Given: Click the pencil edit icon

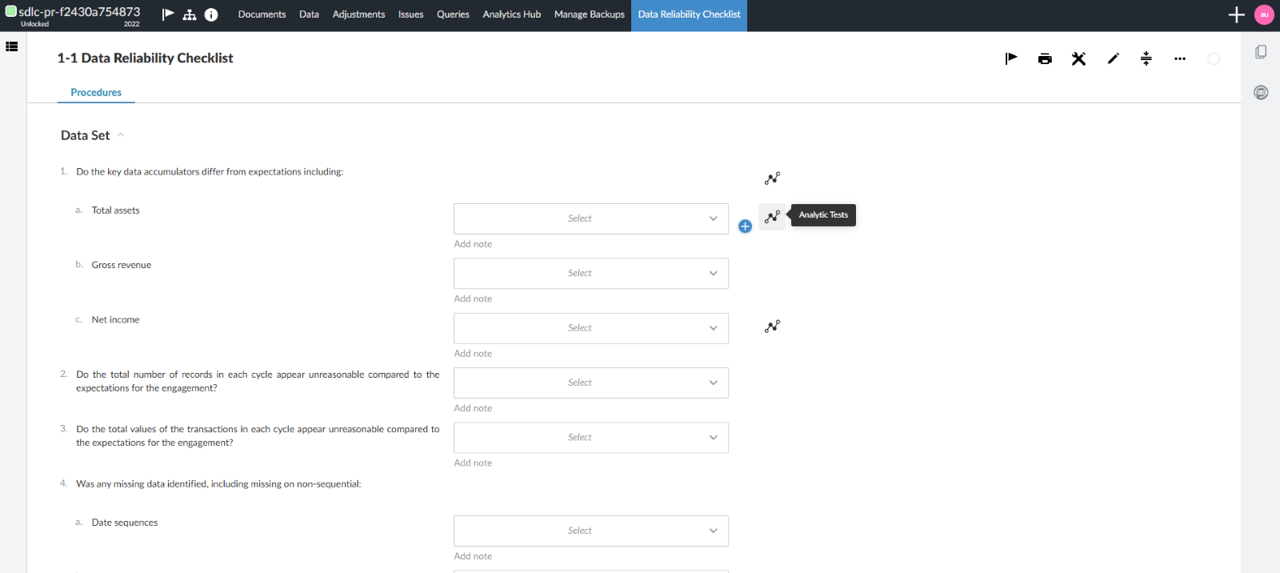Looking at the screenshot, I should 1113,59.
